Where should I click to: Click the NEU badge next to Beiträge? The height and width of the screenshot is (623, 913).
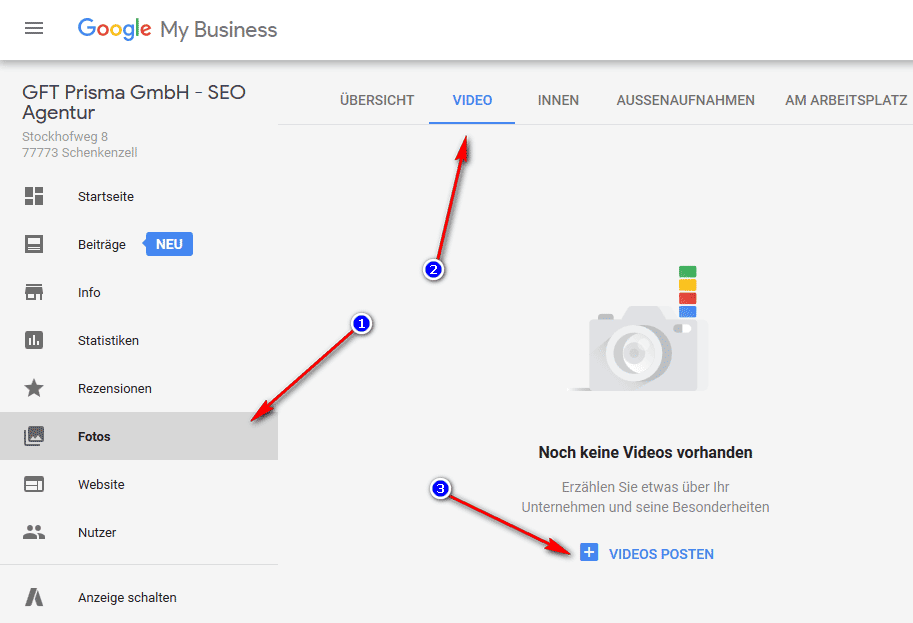[x=169, y=244]
